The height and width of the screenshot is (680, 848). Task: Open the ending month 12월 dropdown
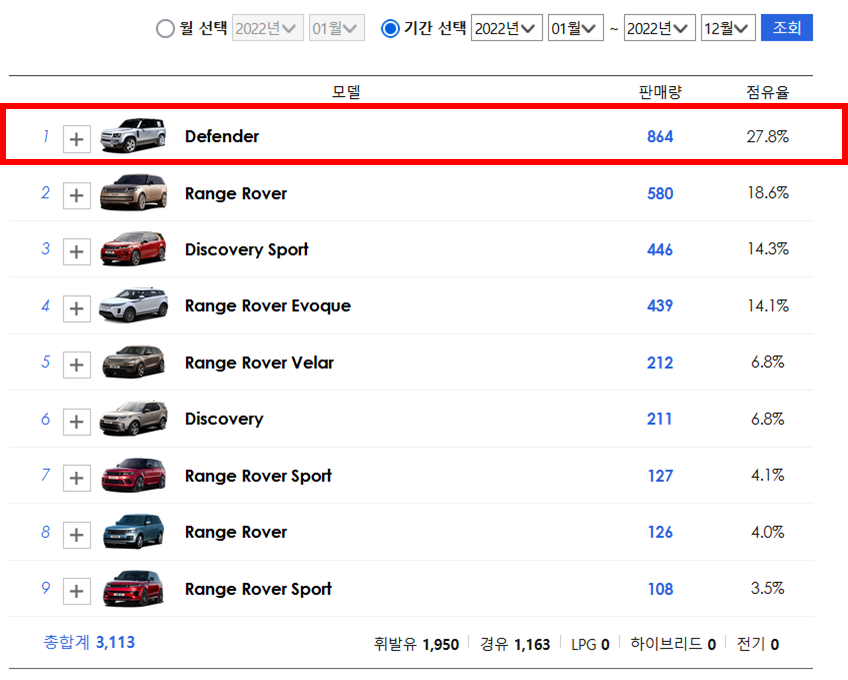tap(728, 28)
